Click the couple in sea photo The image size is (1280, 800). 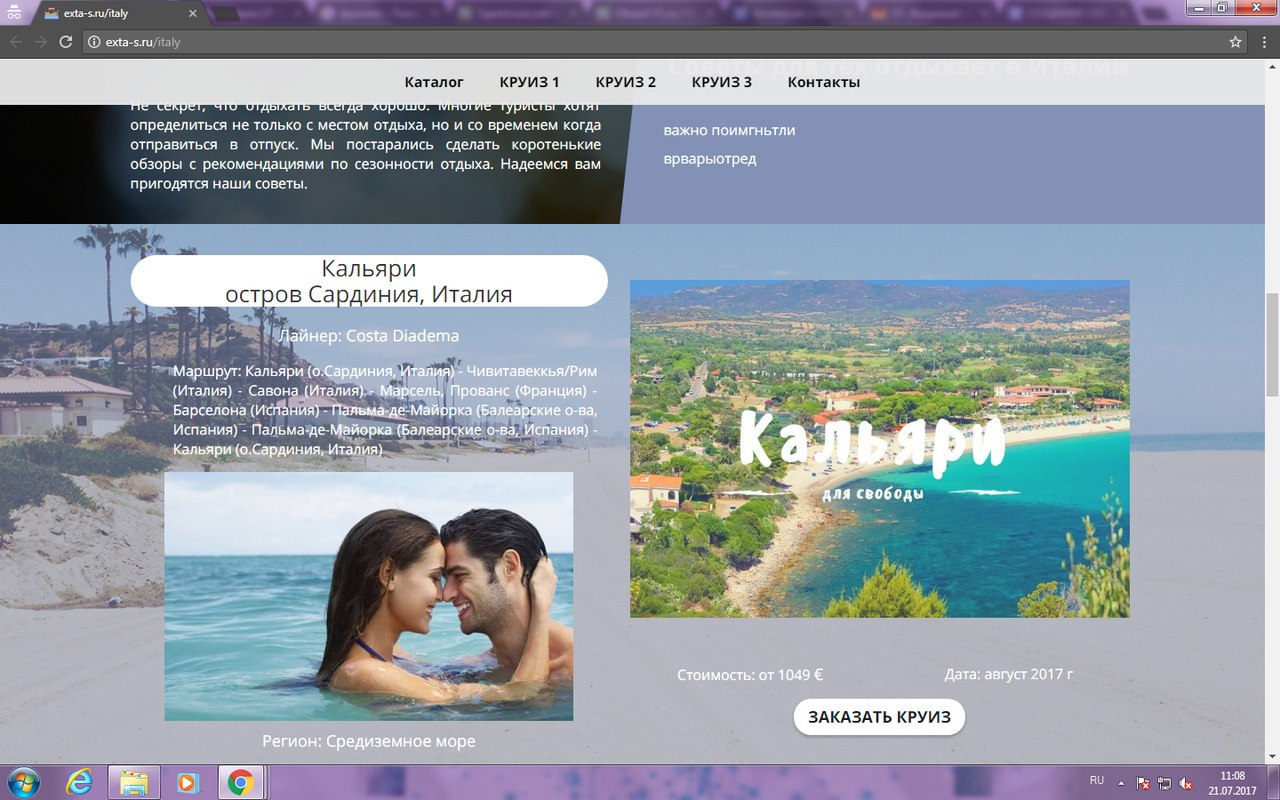[369, 596]
